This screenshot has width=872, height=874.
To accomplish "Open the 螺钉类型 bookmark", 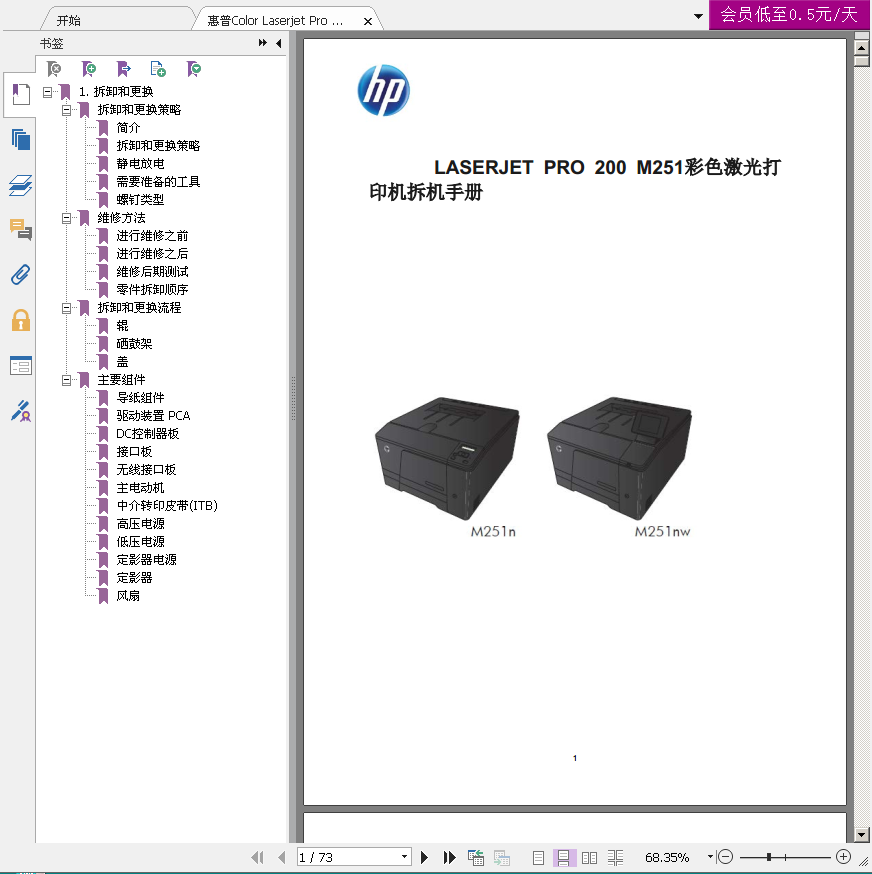I will pos(141,200).
